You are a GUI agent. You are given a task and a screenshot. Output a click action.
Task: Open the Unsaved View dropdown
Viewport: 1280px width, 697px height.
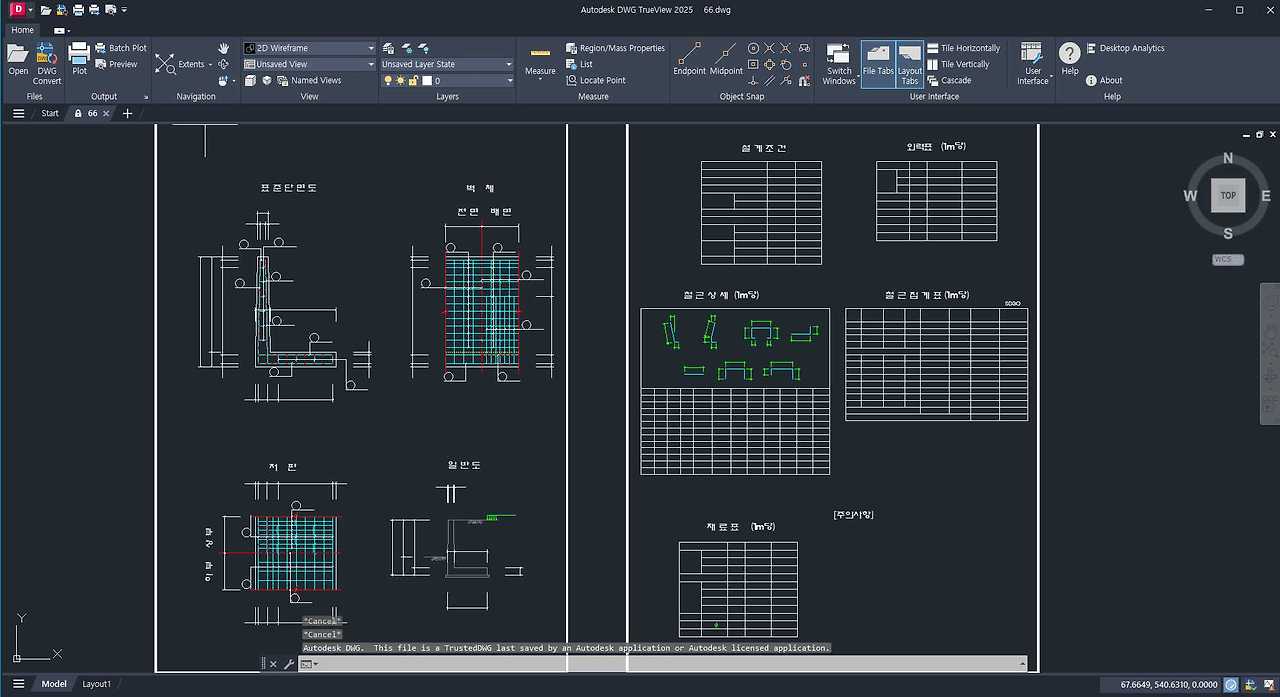pyautogui.click(x=371, y=64)
